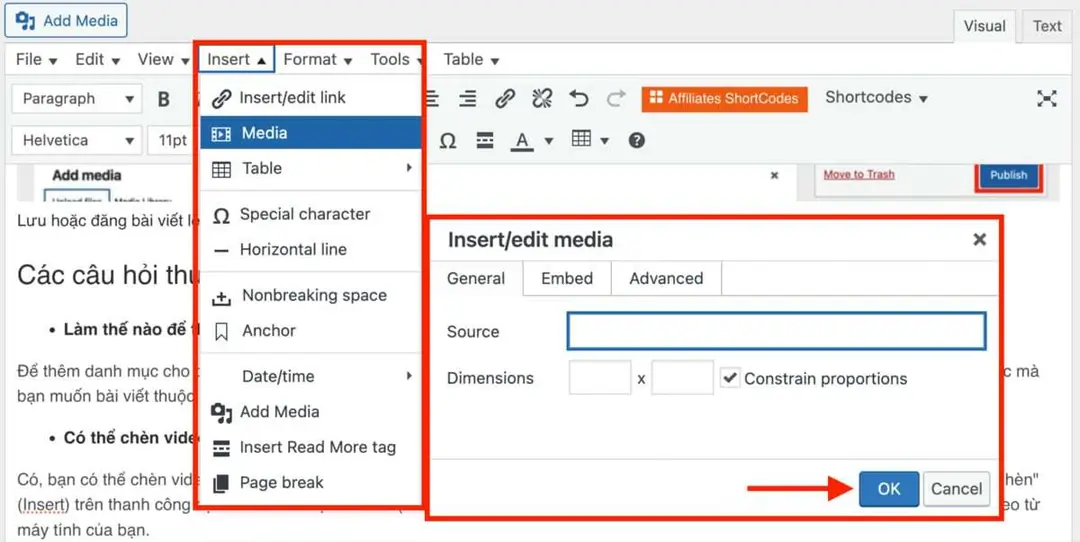Click the Add Media button

tap(66, 21)
